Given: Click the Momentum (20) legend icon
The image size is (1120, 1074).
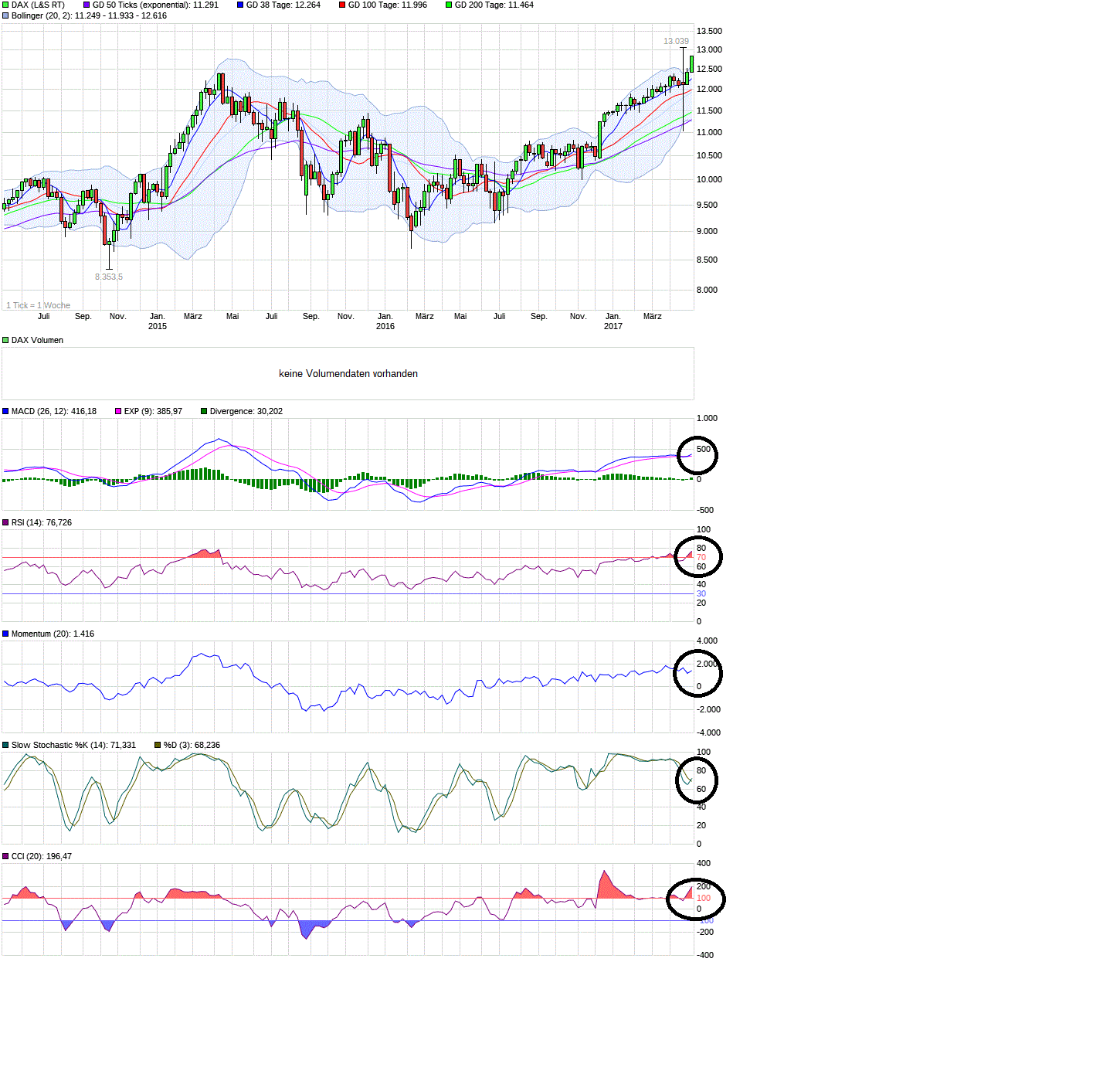Looking at the screenshot, I should click(6, 634).
